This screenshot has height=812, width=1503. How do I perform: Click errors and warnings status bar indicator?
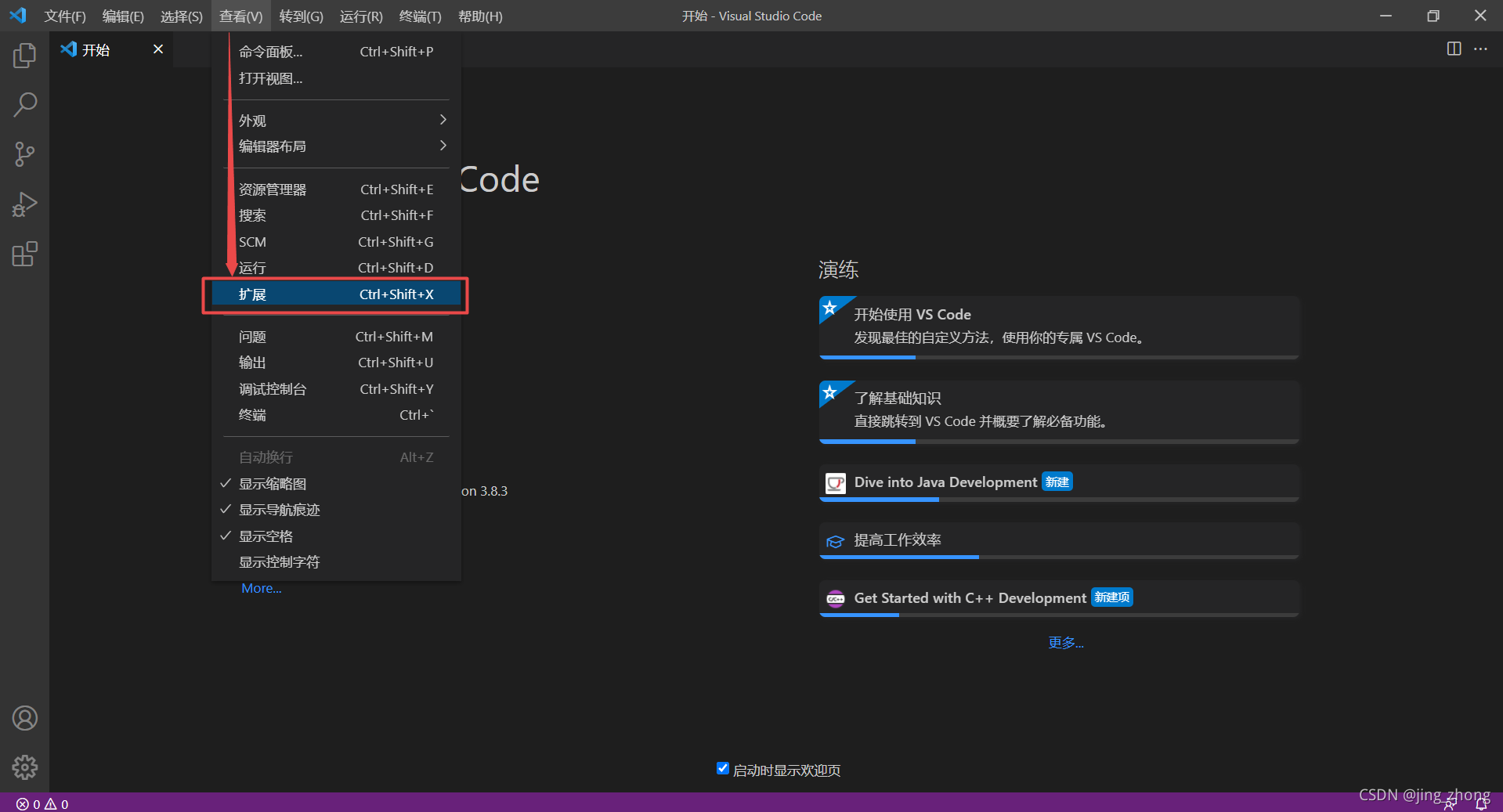click(x=42, y=804)
